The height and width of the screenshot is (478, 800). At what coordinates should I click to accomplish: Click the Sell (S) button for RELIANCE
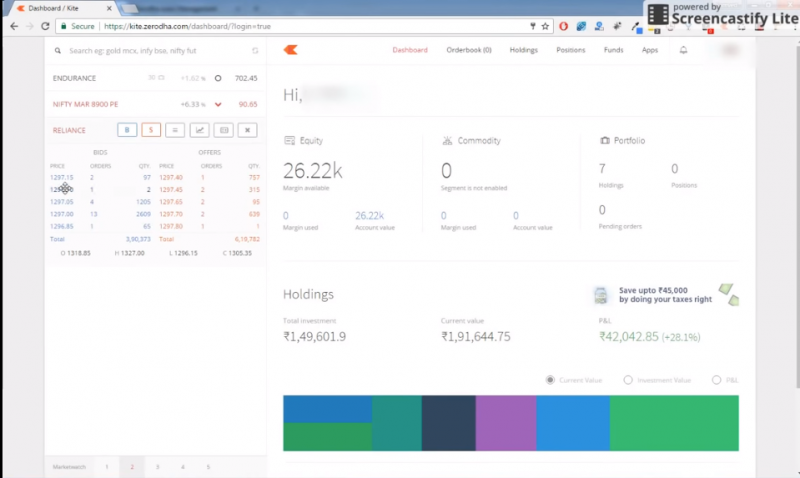click(x=151, y=130)
